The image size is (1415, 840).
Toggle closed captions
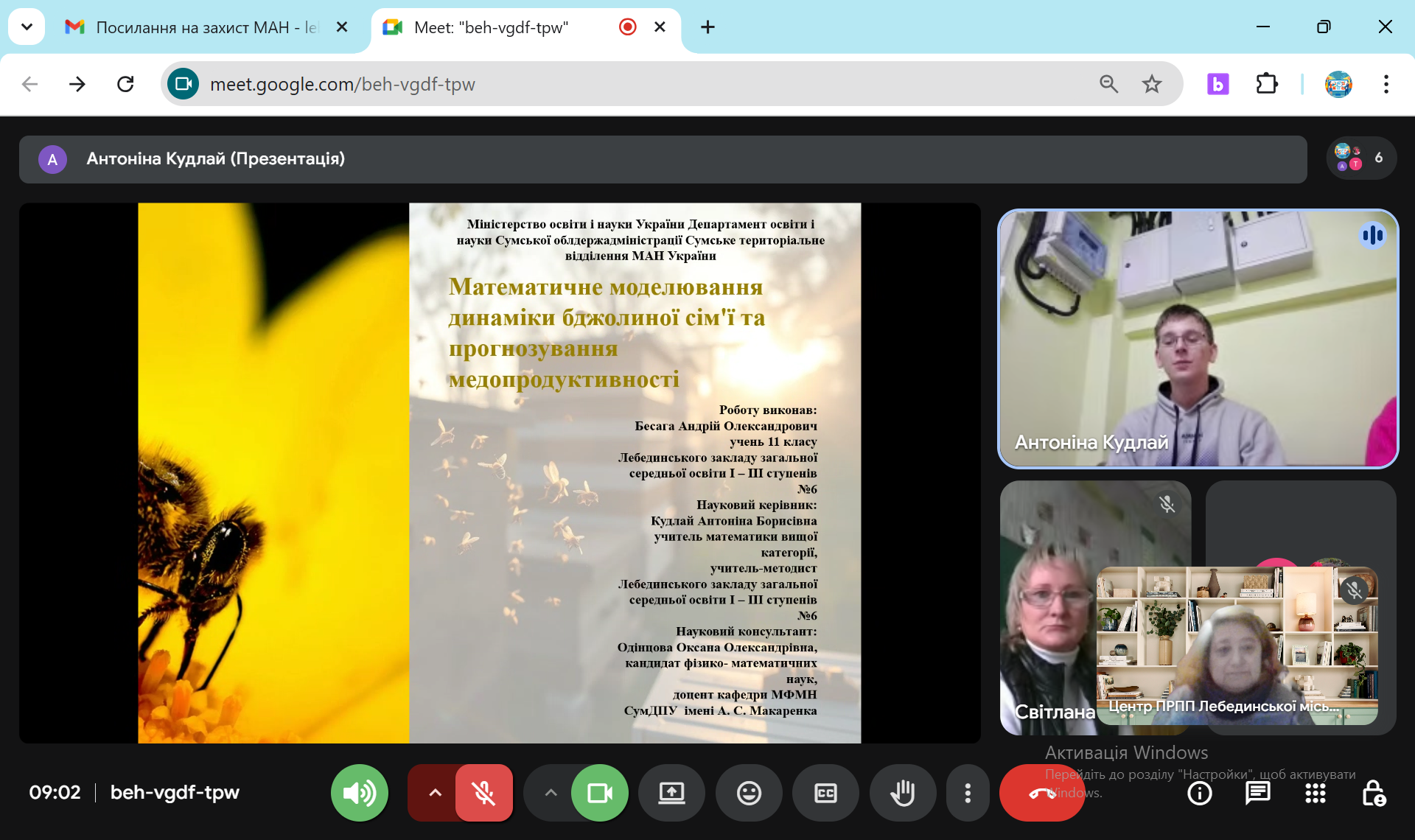coord(825,793)
